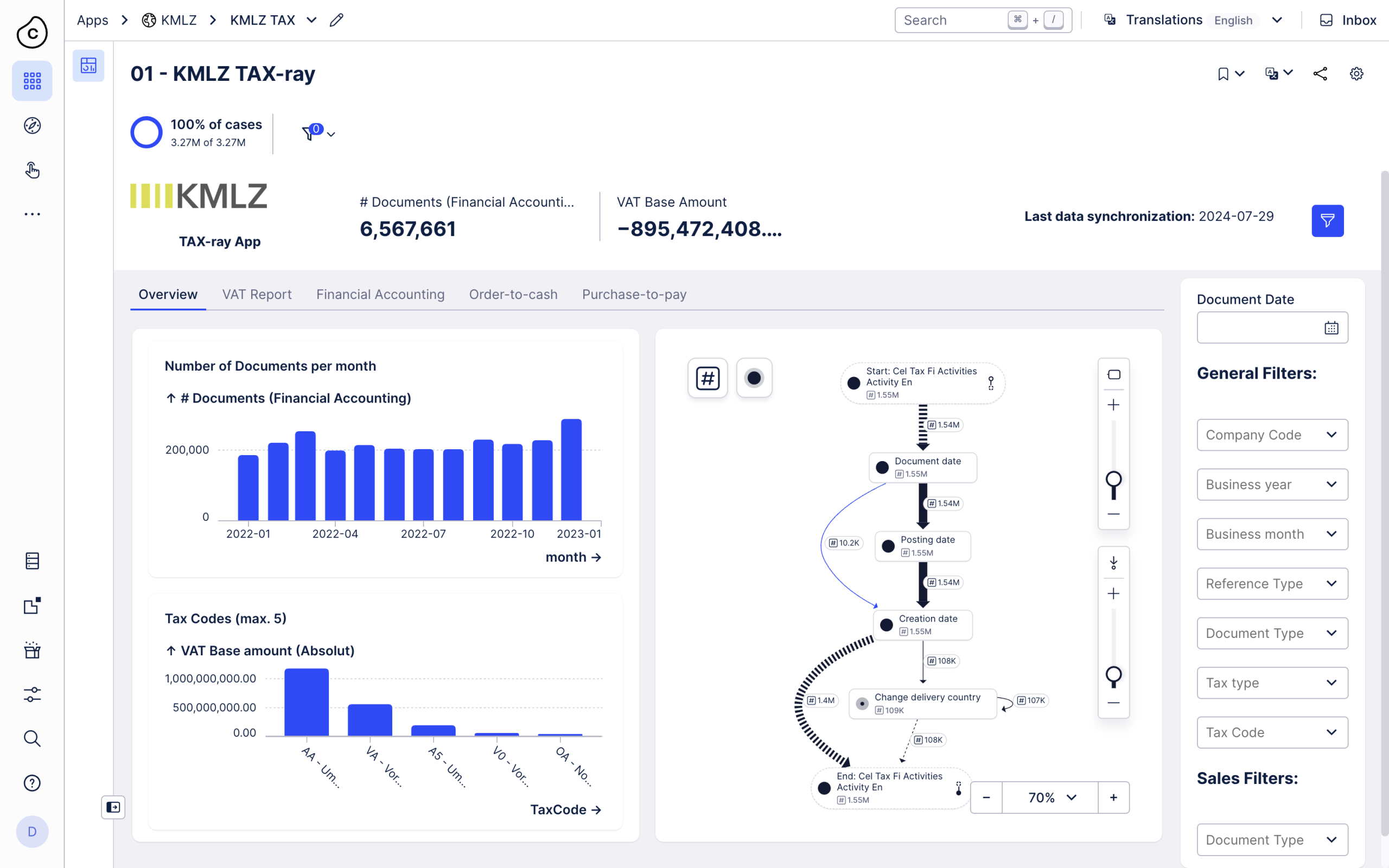Expand Document Type under General Filters

click(1272, 633)
